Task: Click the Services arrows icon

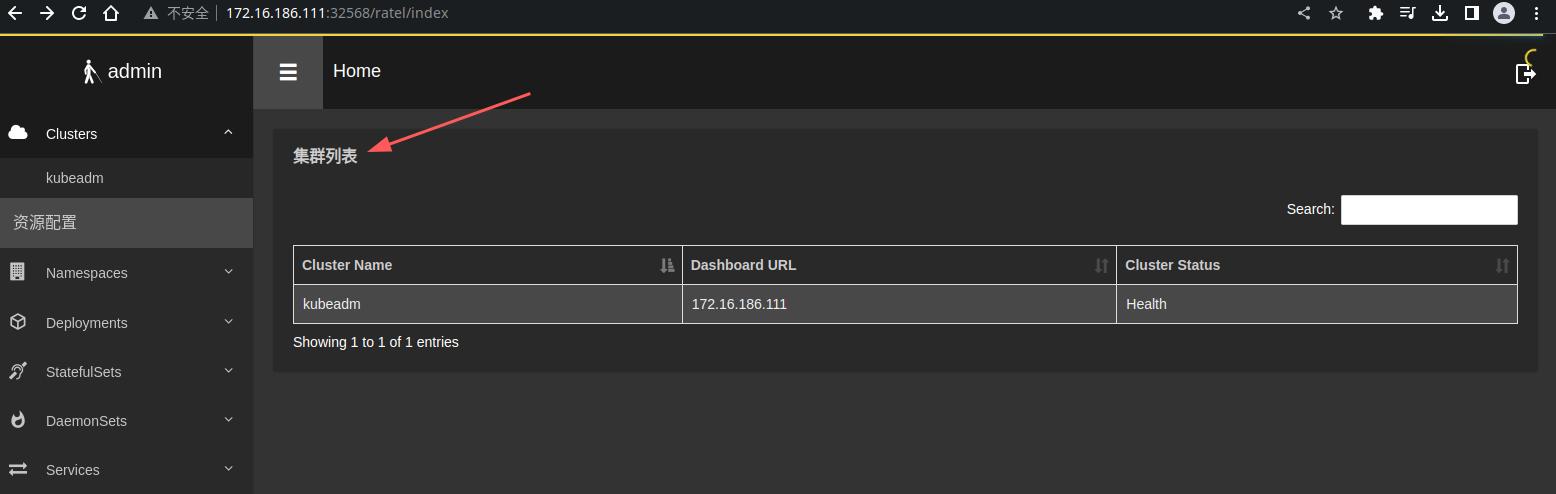Action: pos(17,469)
